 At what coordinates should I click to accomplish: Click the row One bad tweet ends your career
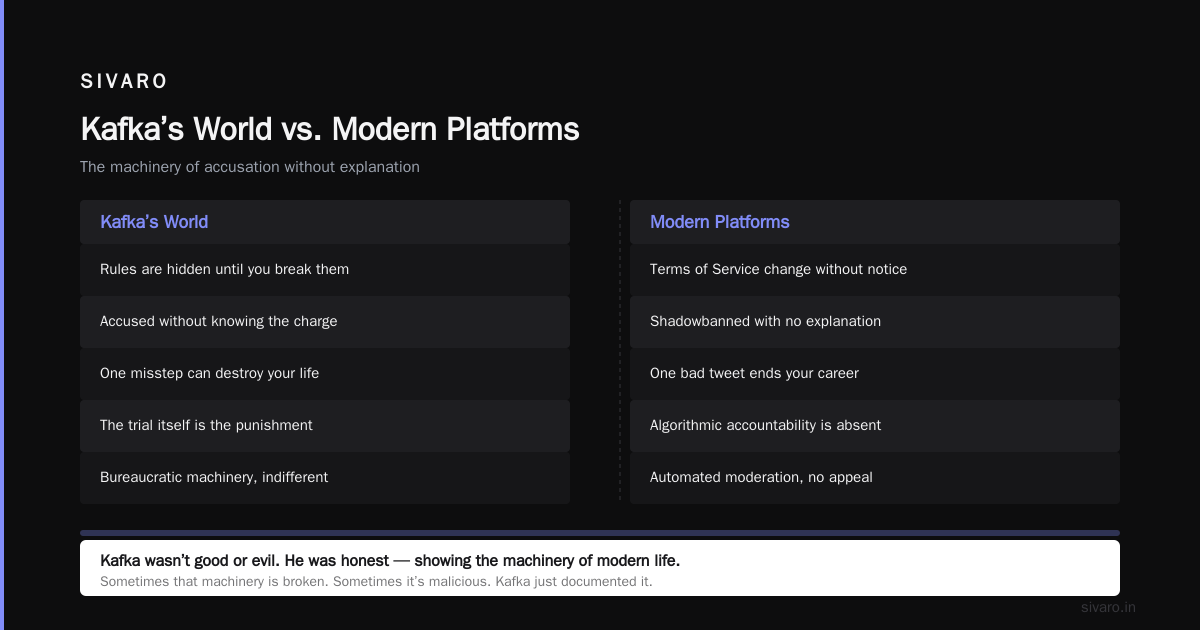point(875,374)
